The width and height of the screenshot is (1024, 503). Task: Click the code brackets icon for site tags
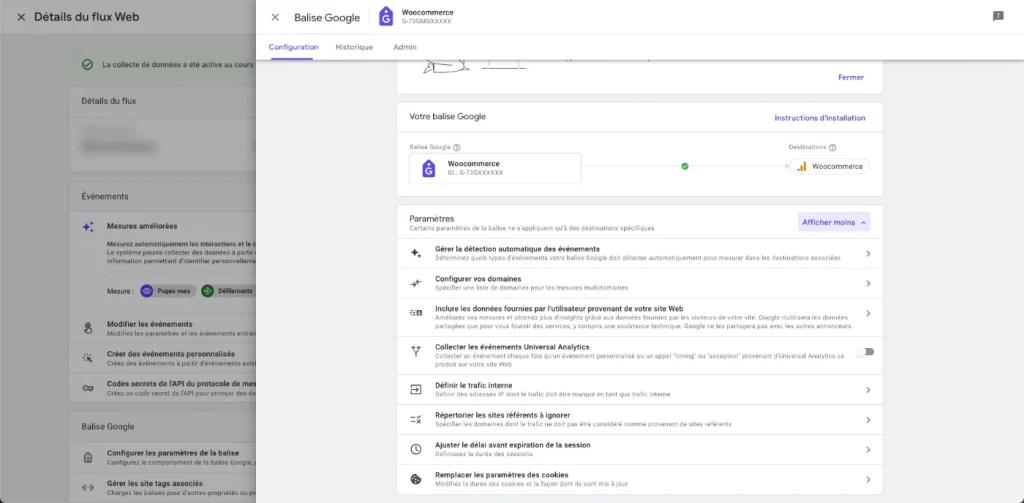point(88,487)
